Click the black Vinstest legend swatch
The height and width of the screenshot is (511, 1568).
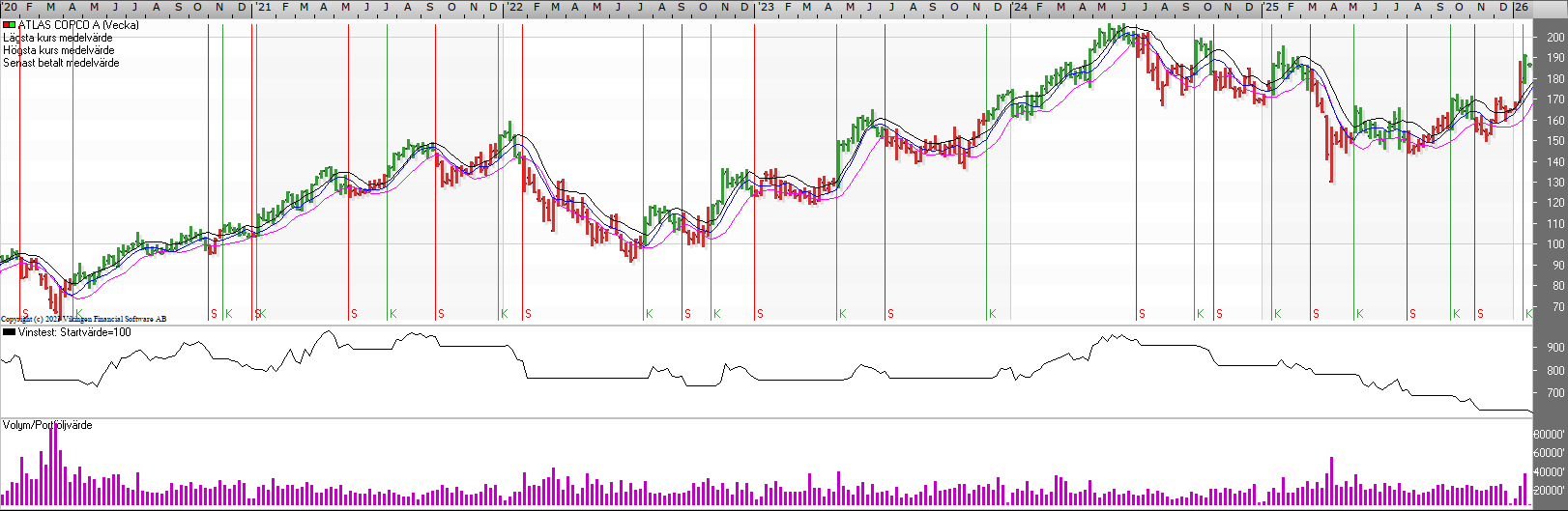coord(10,332)
